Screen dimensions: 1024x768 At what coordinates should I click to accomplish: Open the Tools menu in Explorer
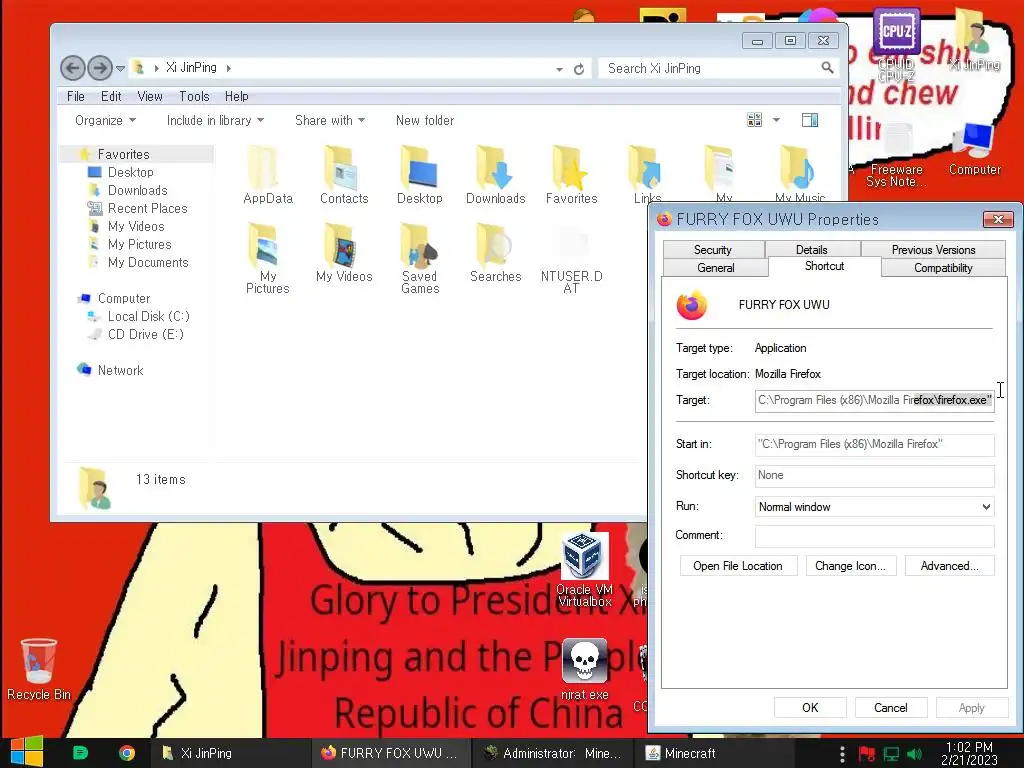click(194, 96)
